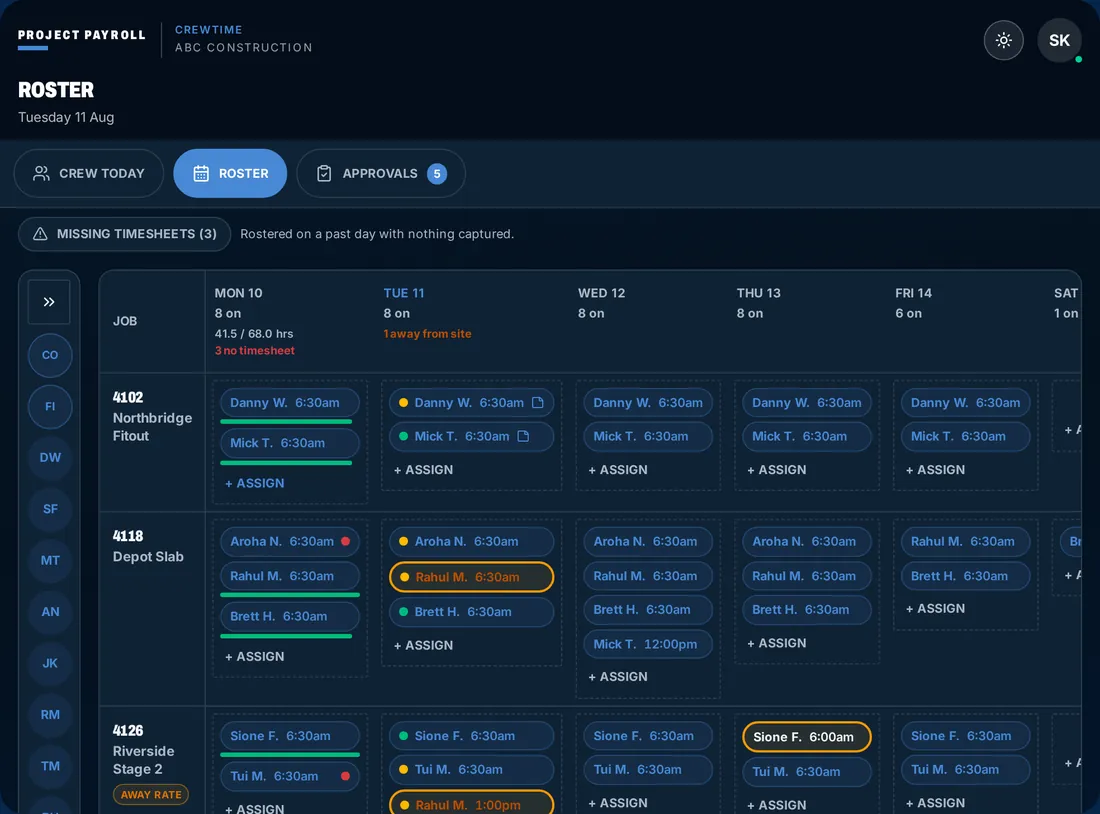The width and height of the screenshot is (1100, 814).
Task: Assign crew to Depot Slab on Tuesday
Action: click(423, 645)
